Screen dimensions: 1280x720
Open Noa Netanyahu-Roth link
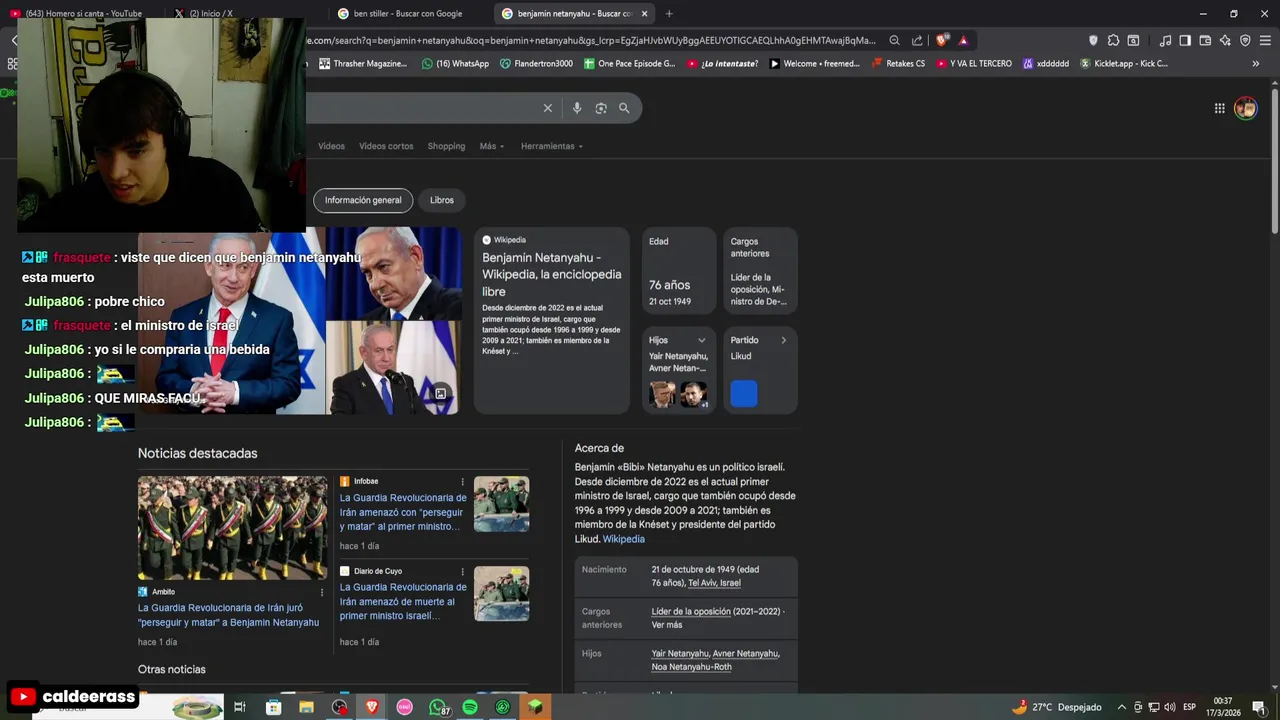(x=691, y=667)
